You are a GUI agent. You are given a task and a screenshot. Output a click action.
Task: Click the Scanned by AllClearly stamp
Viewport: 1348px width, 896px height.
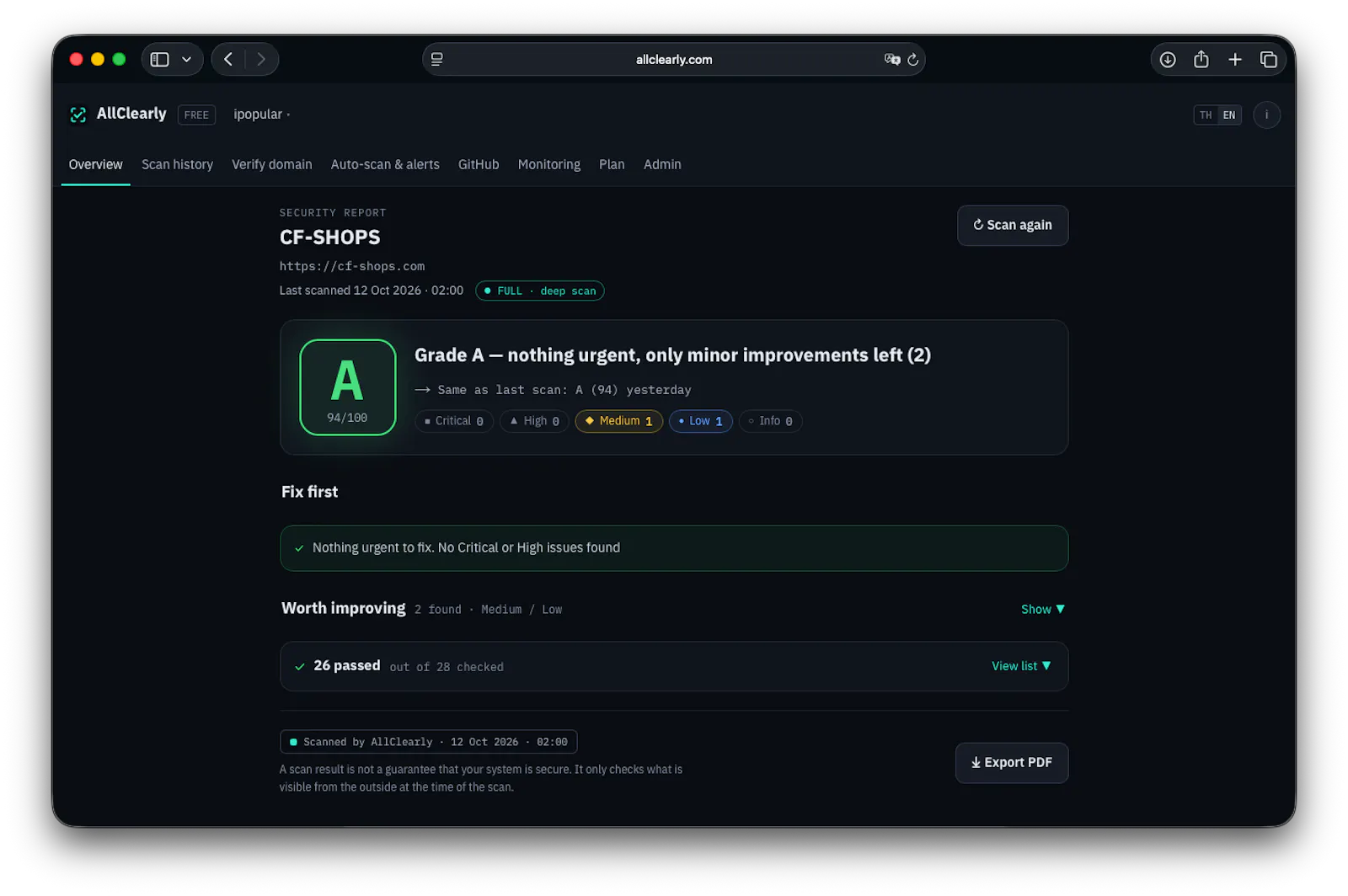point(428,742)
